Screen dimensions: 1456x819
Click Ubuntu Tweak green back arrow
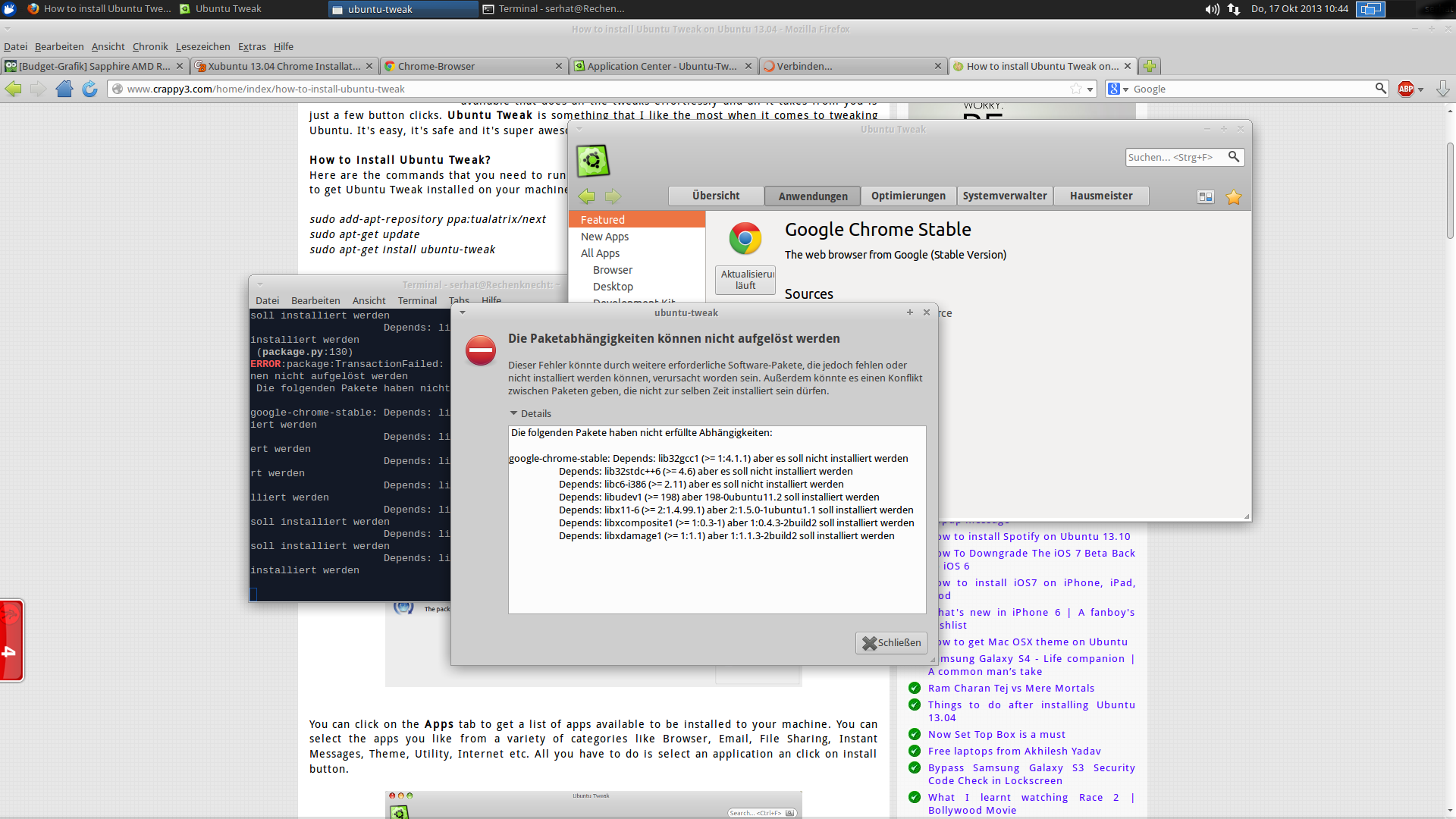pyautogui.click(x=587, y=196)
